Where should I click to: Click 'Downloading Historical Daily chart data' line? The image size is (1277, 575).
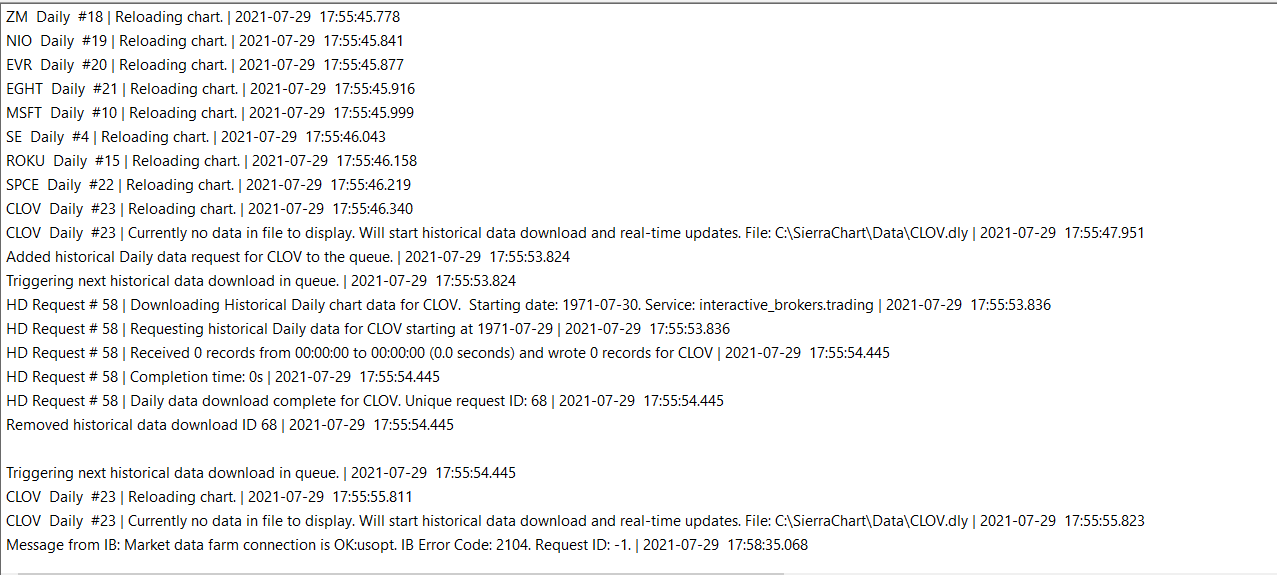pos(528,305)
